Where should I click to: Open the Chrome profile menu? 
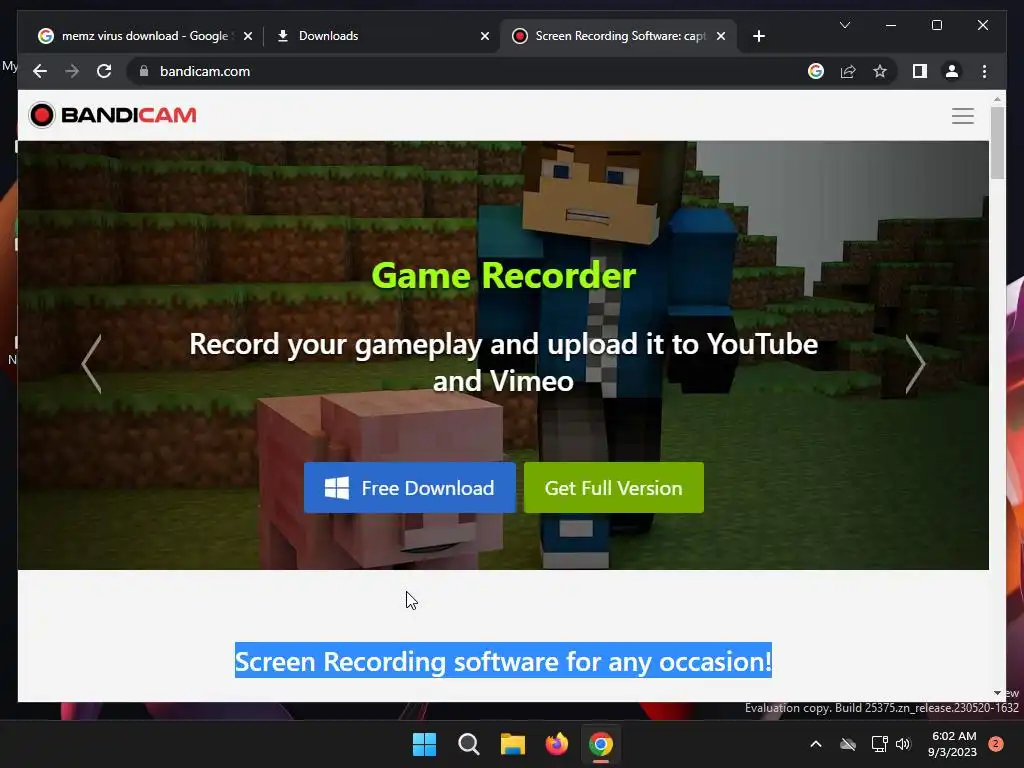coord(952,71)
